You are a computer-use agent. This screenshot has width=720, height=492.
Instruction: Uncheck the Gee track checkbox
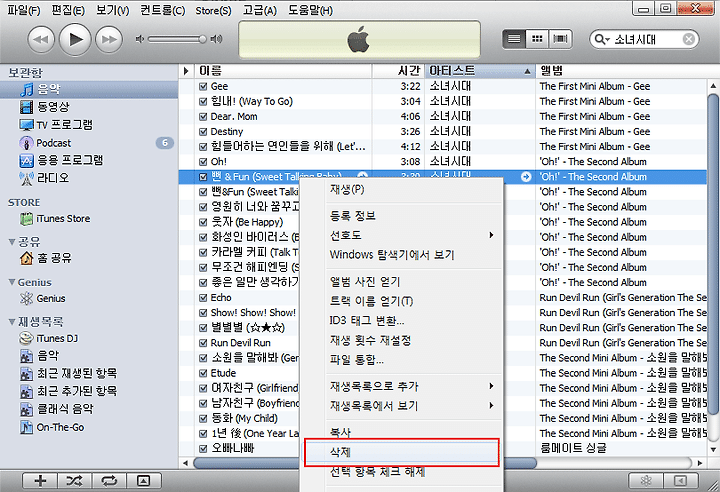click(x=203, y=86)
